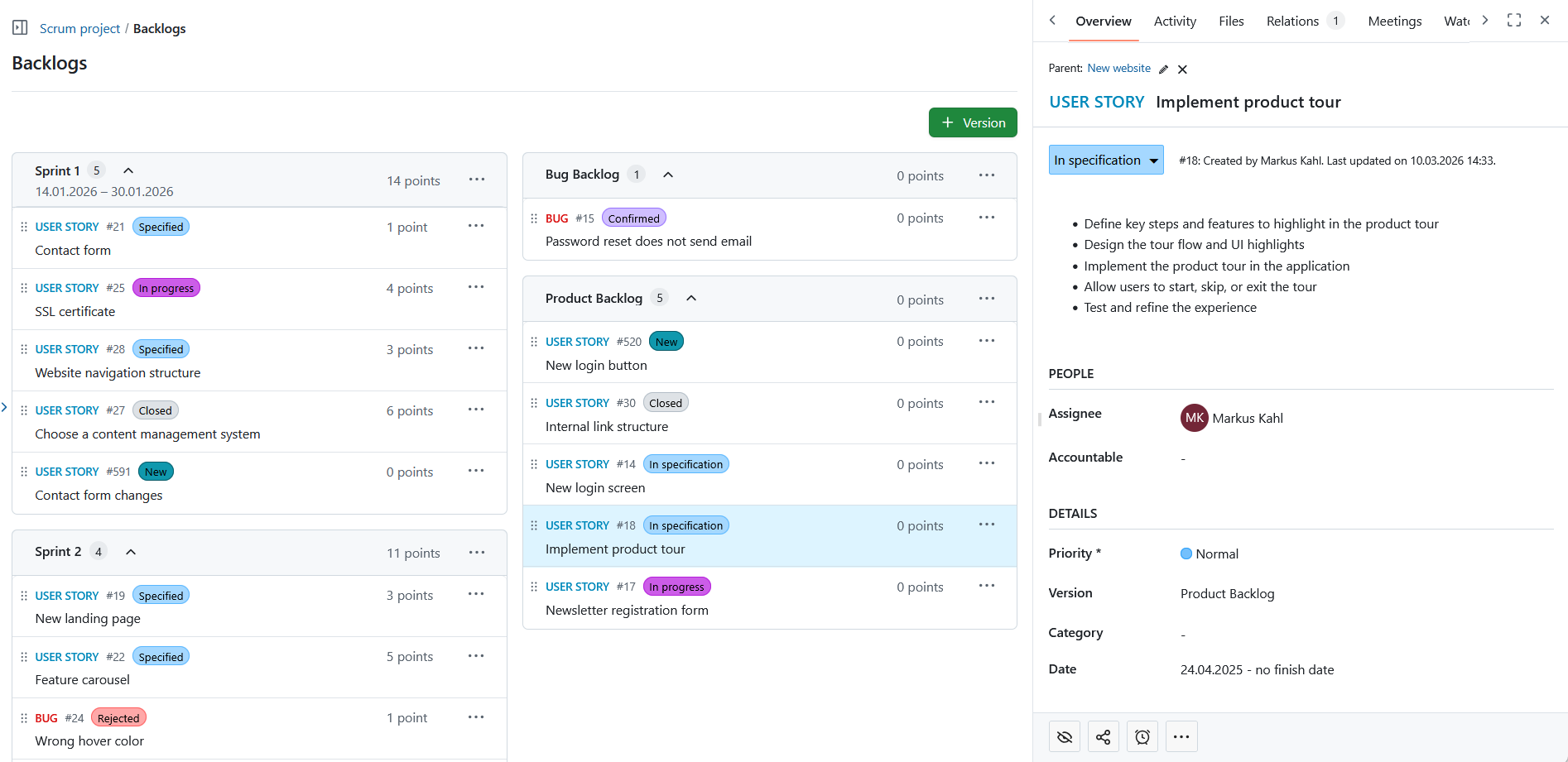Click the blue Normal priority dot

pos(1186,553)
